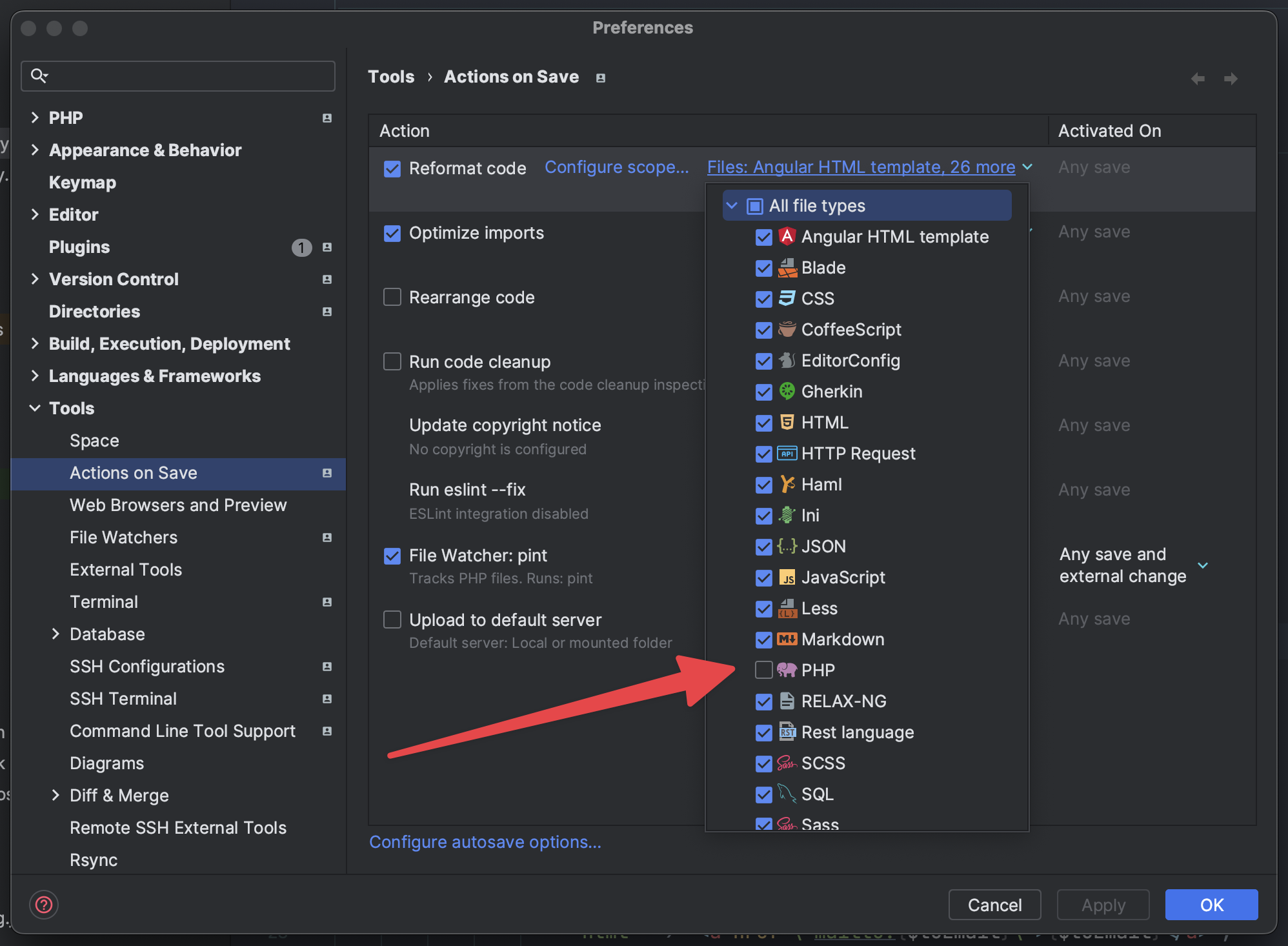Viewport: 1288px width, 946px height.
Task: Open Web Browsers and Preview settings
Action: (178, 505)
